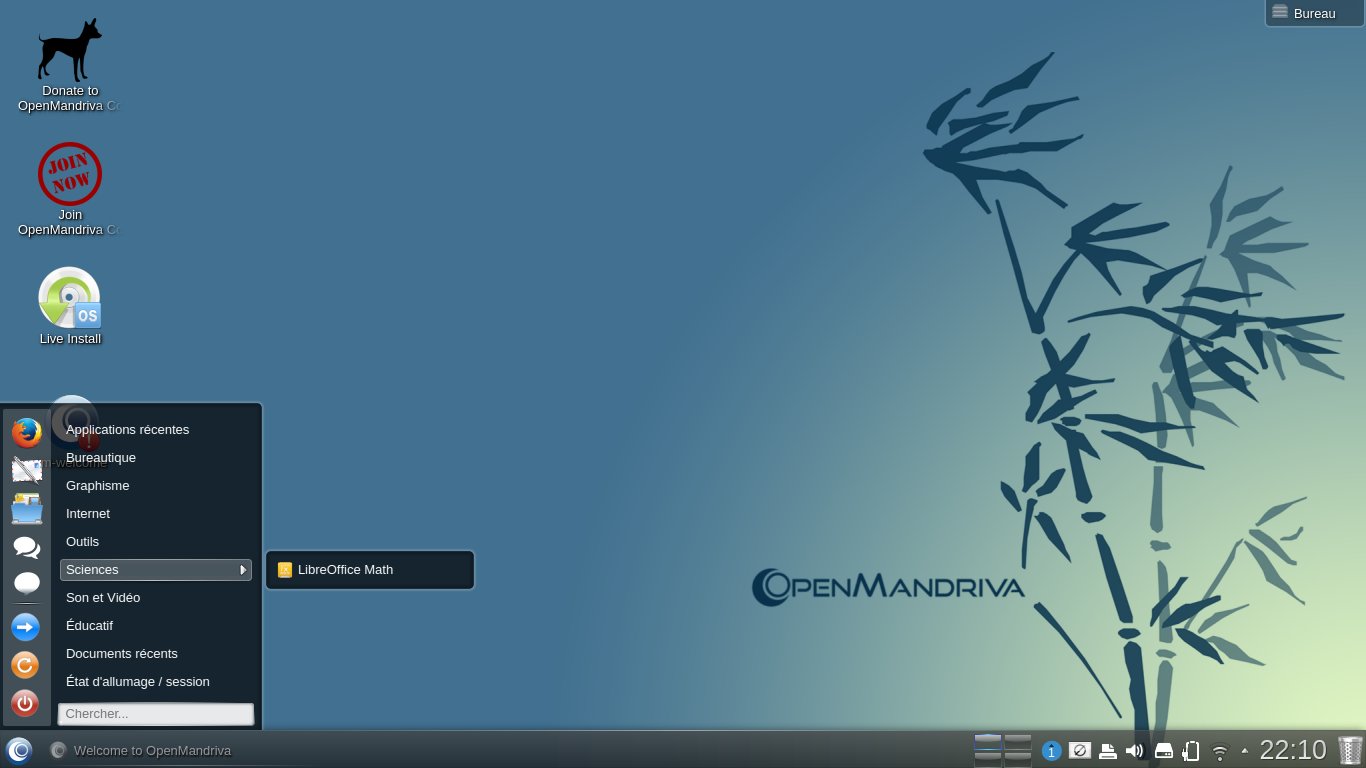Open the battery power tray icon
The image size is (1366, 768).
pyautogui.click(x=1191, y=750)
